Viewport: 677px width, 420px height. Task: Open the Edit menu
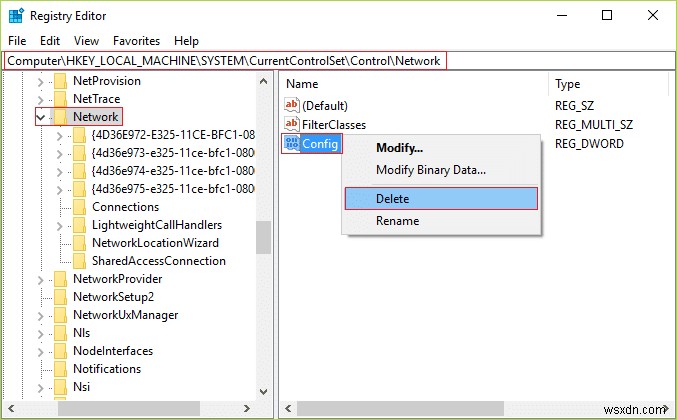(50, 41)
